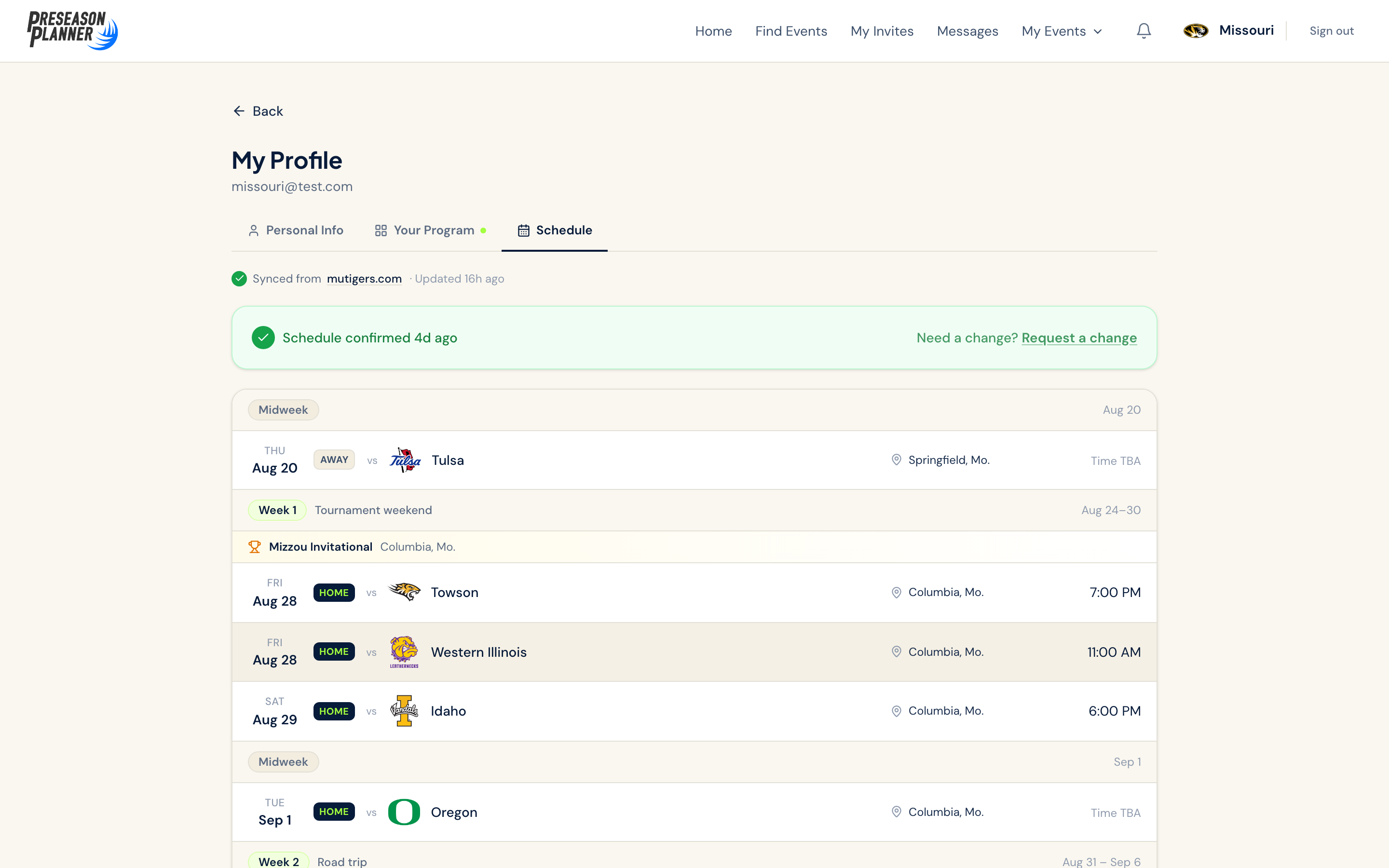
Task: Click the Preseason Planner logo
Action: pyautogui.click(x=72, y=30)
